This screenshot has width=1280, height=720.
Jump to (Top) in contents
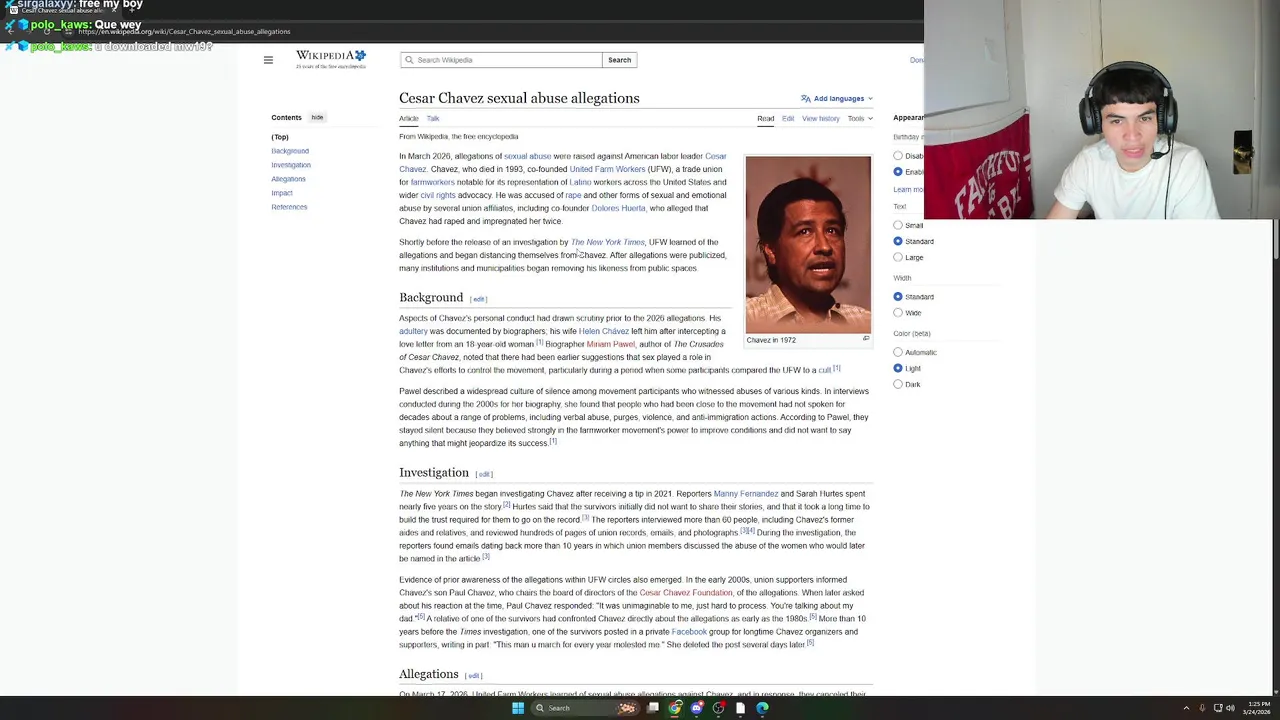280,137
